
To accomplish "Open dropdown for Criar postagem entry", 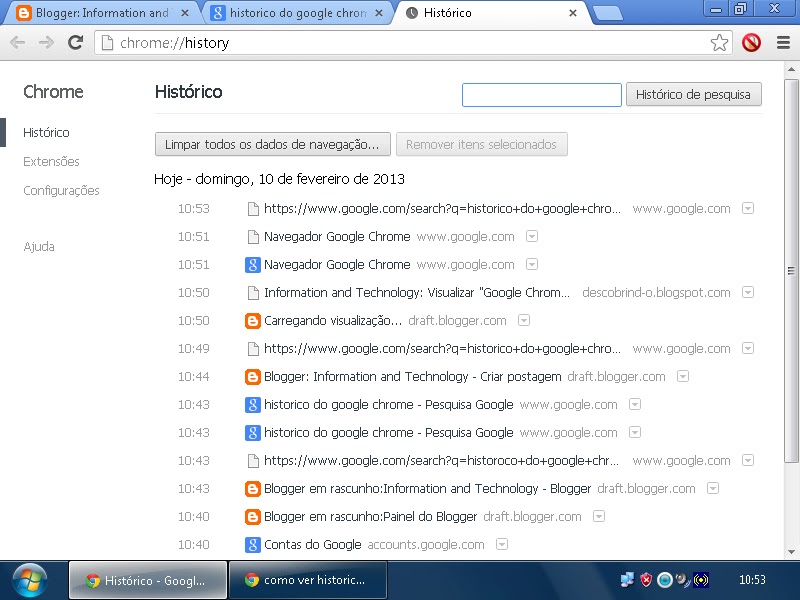I will click(x=683, y=376).
